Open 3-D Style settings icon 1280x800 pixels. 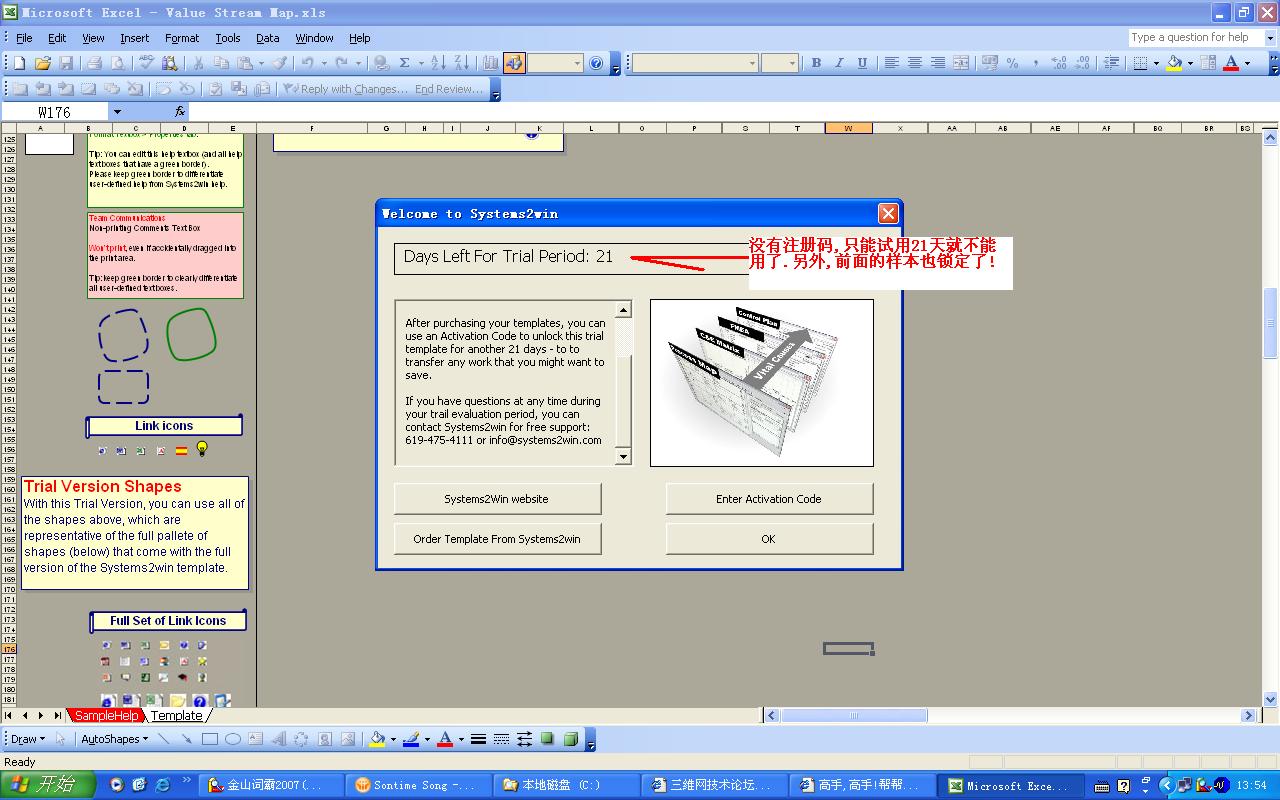click(570, 739)
